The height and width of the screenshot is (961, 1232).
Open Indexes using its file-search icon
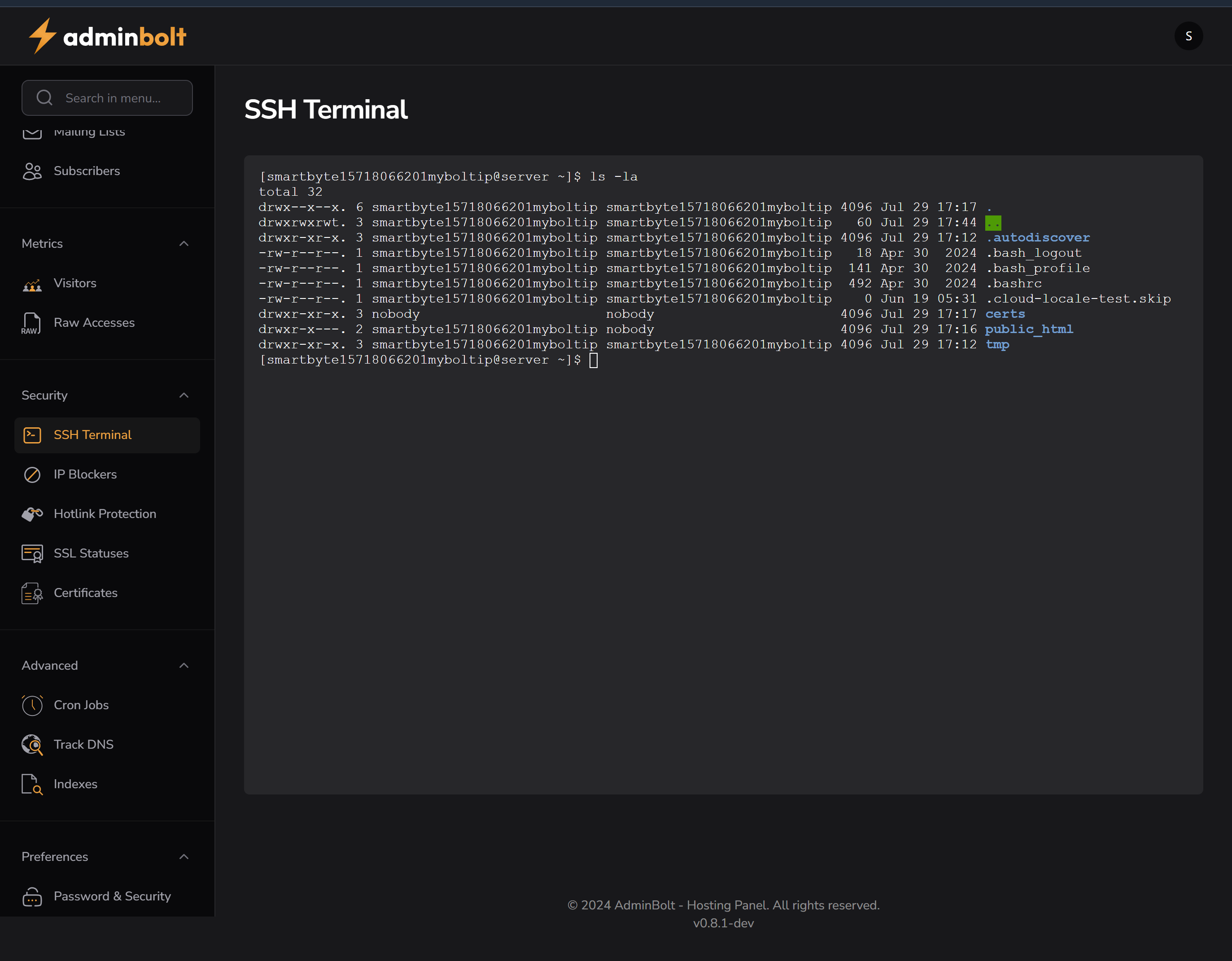click(32, 784)
